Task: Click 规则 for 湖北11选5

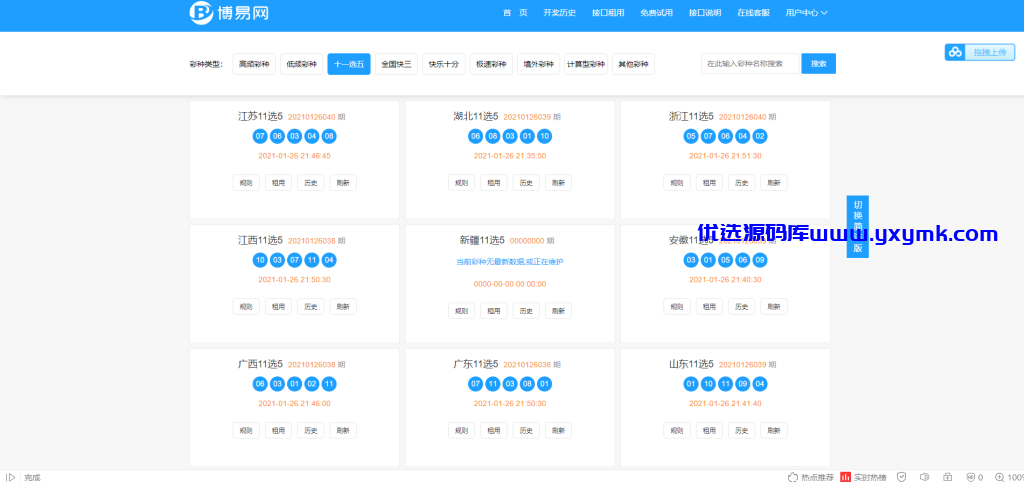Action: [462, 182]
